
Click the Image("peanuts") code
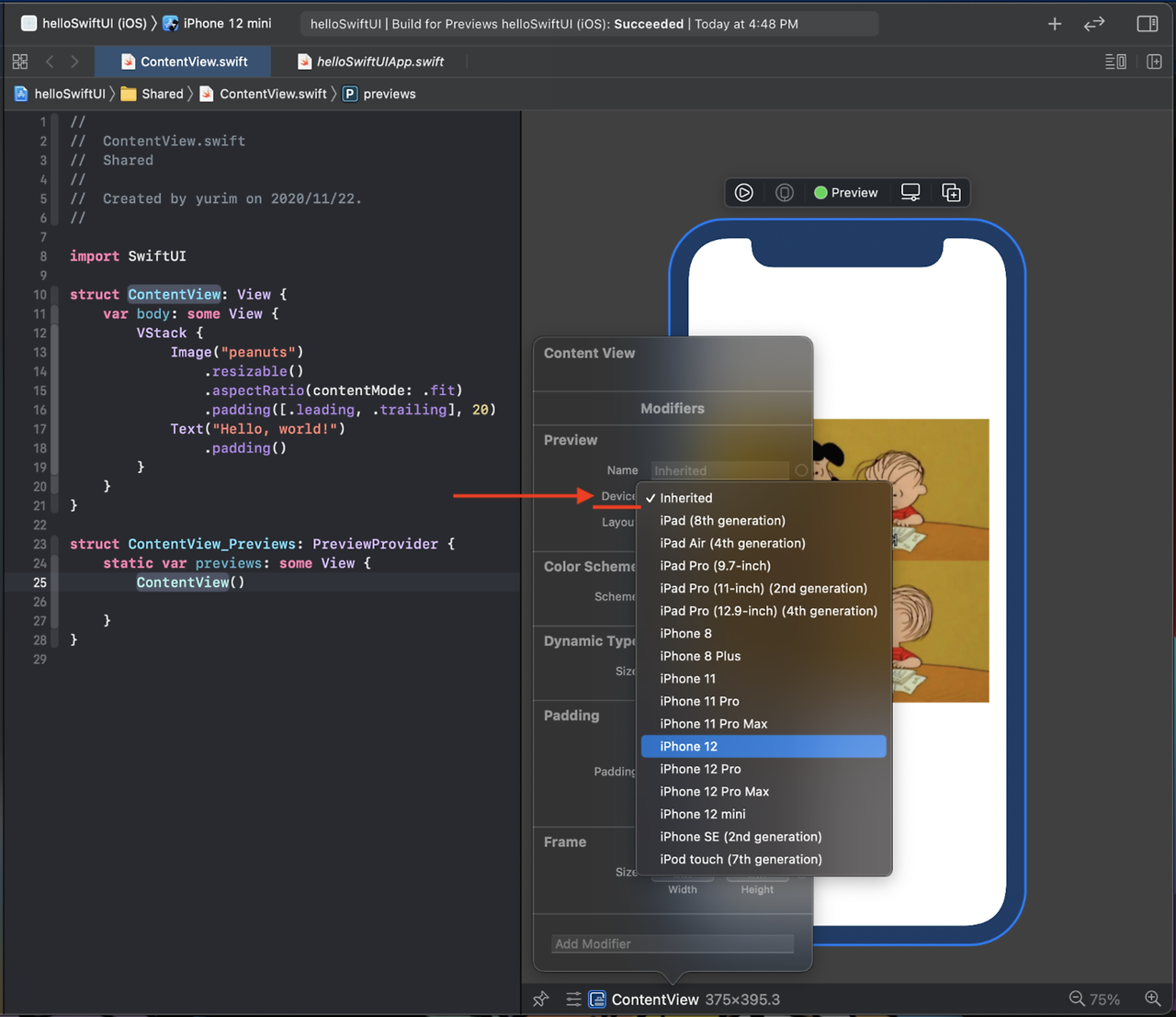[236, 352]
